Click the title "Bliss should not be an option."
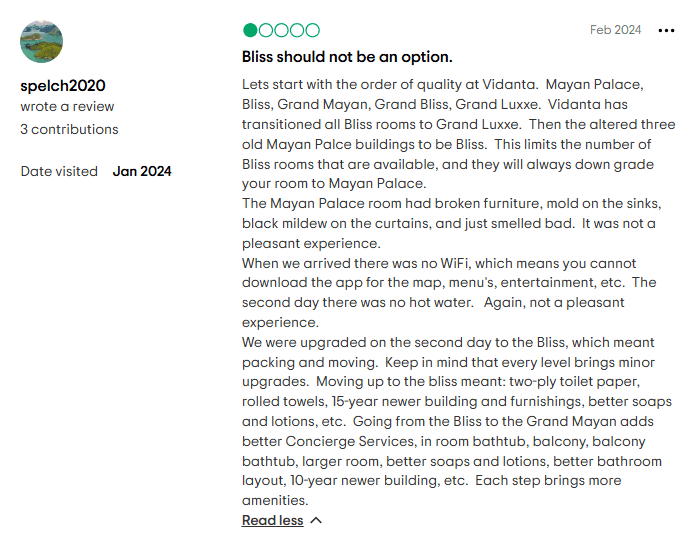The image size is (699, 534). click(x=347, y=56)
